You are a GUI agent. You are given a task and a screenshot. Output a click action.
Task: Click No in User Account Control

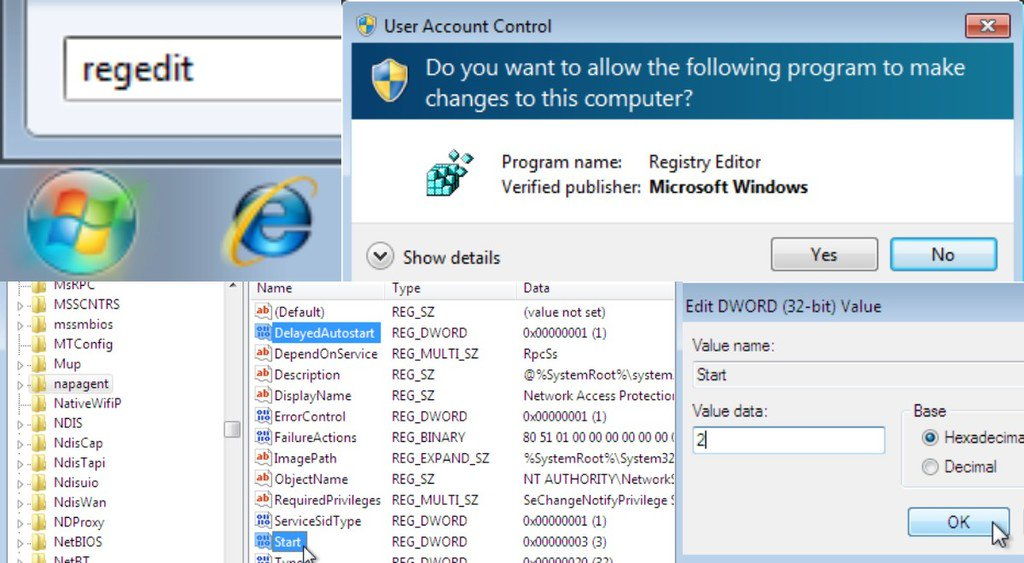pyautogui.click(x=944, y=254)
